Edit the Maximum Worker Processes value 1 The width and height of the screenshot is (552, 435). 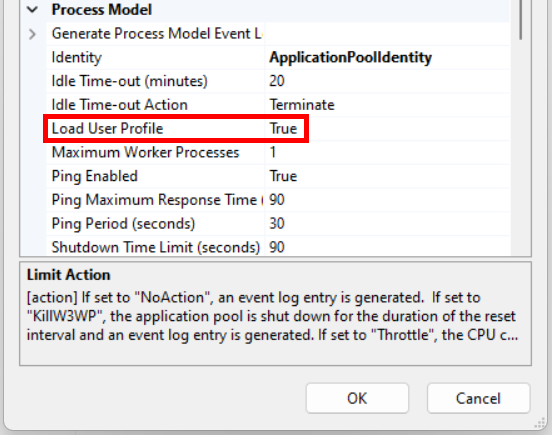point(273,152)
